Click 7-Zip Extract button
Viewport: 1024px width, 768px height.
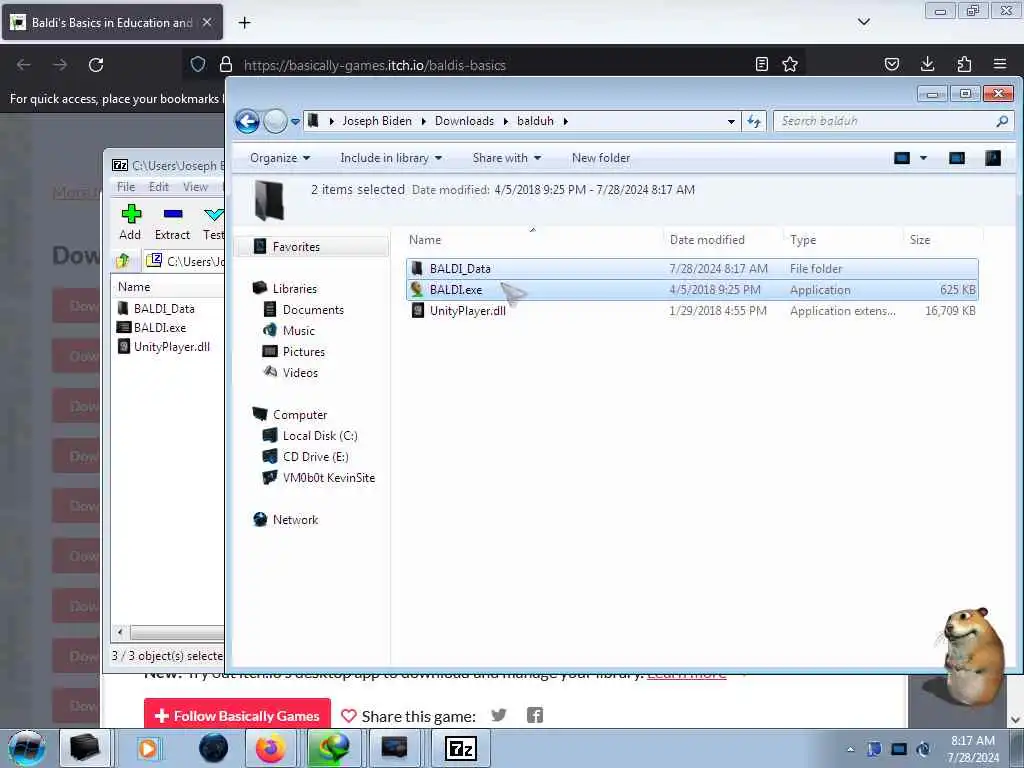[172, 222]
